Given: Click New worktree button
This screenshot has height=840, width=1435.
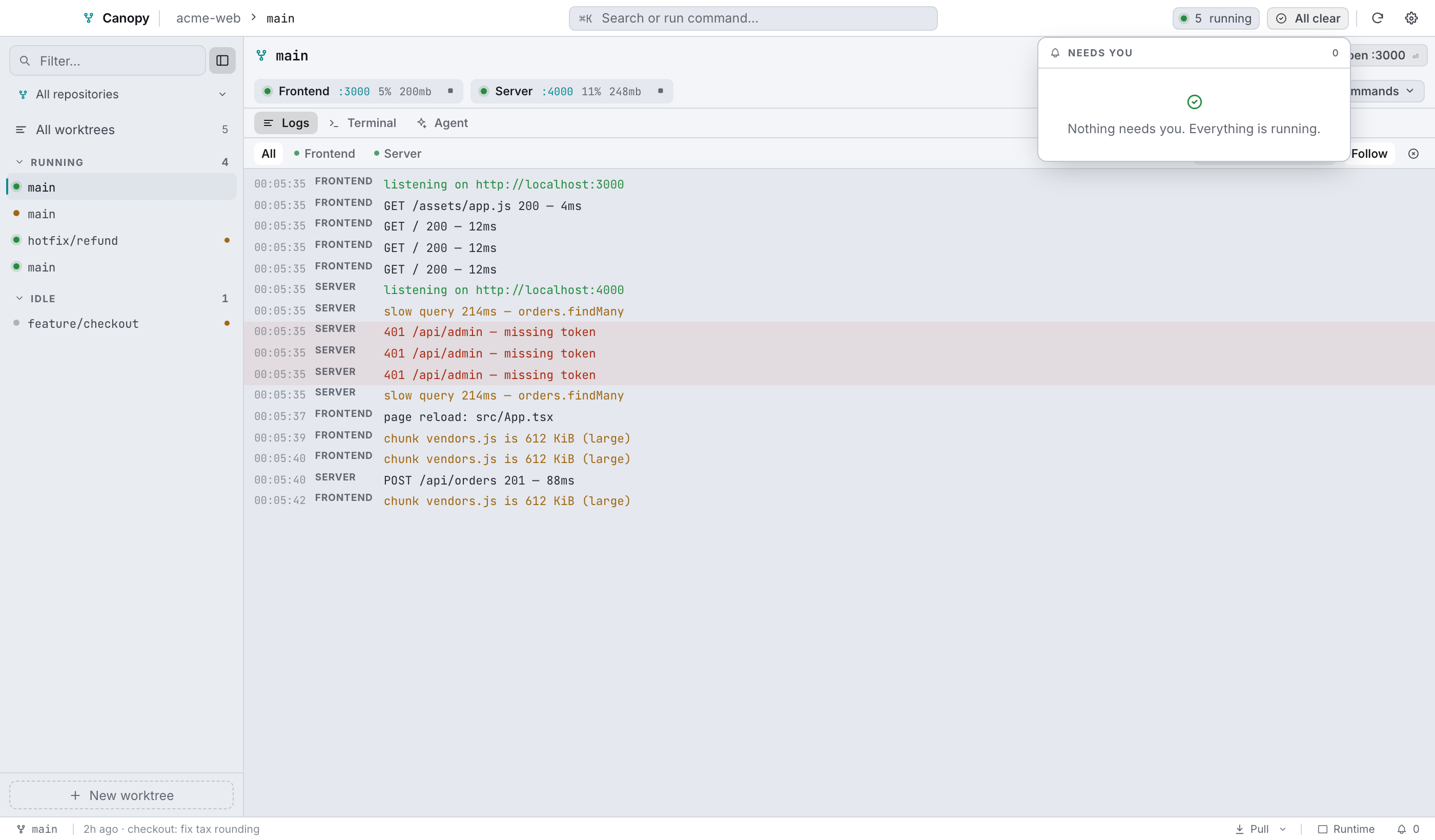Looking at the screenshot, I should coord(121,795).
